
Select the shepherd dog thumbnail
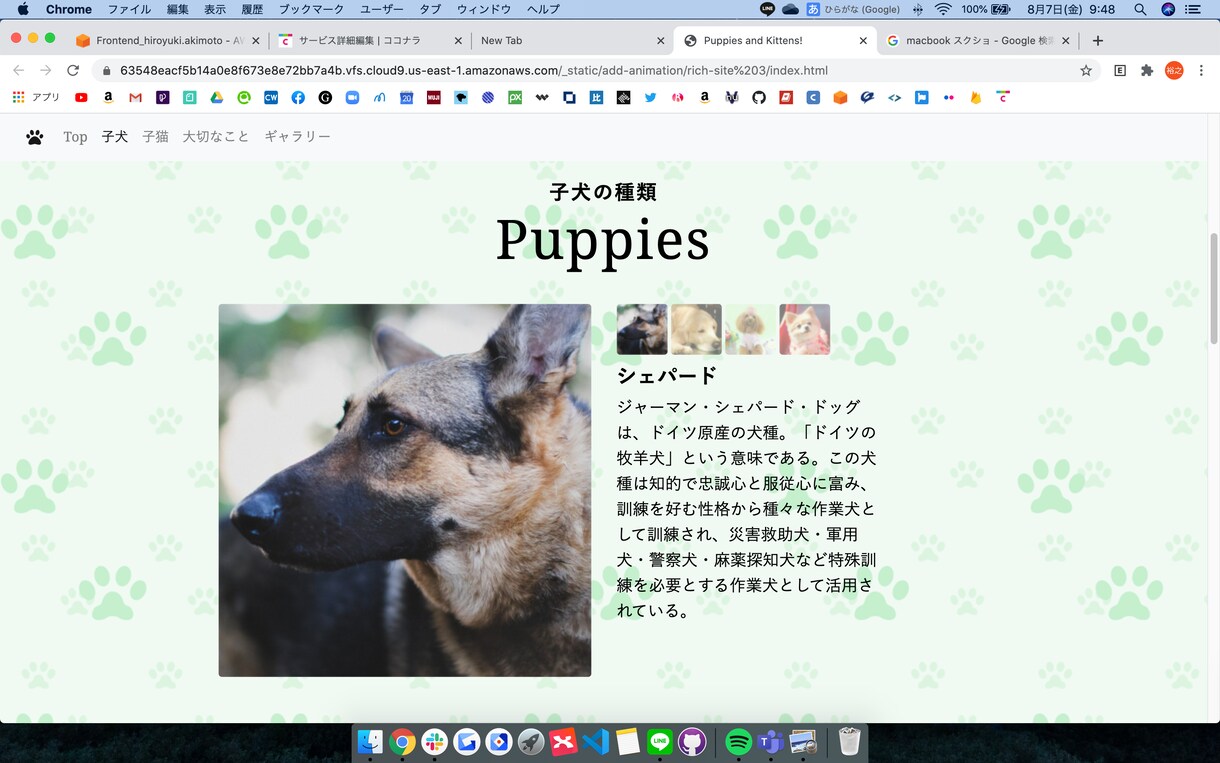(642, 329)
